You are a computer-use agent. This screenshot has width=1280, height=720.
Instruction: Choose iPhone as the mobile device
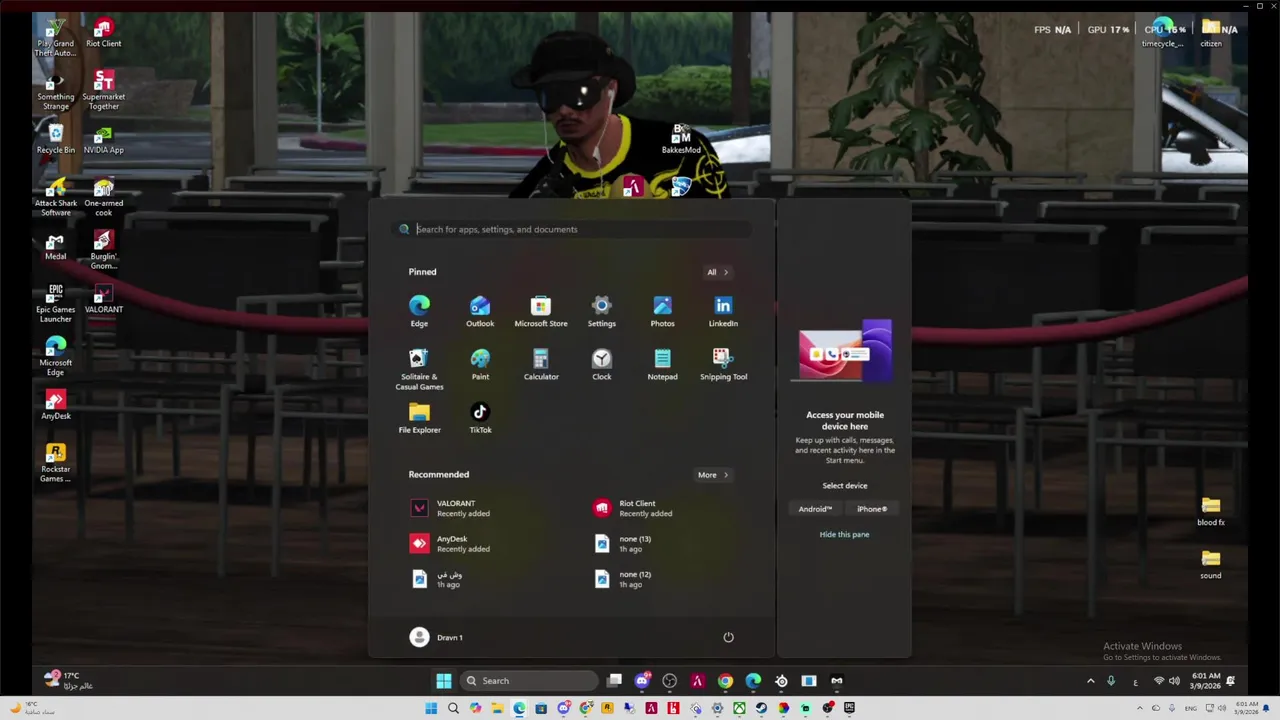click(x=872, y=509)
